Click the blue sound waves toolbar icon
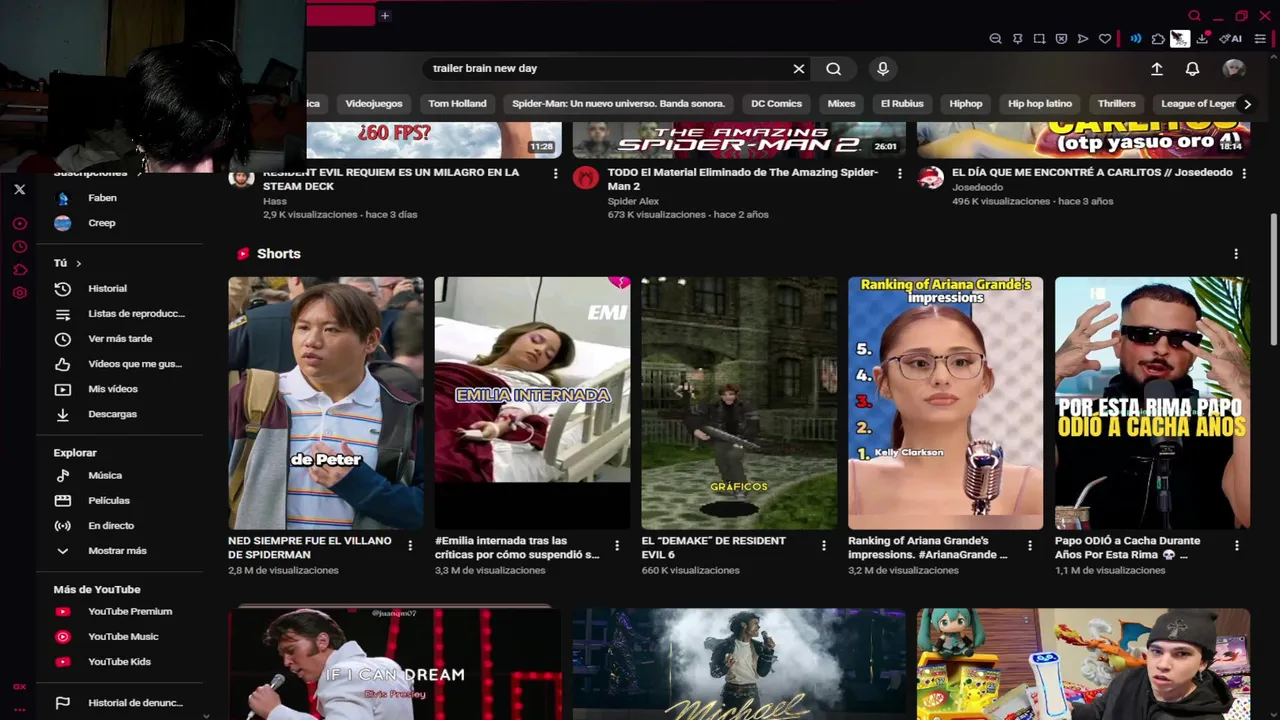Image resolution: width=1280 pixels, height=720 pixels. 1136,39
